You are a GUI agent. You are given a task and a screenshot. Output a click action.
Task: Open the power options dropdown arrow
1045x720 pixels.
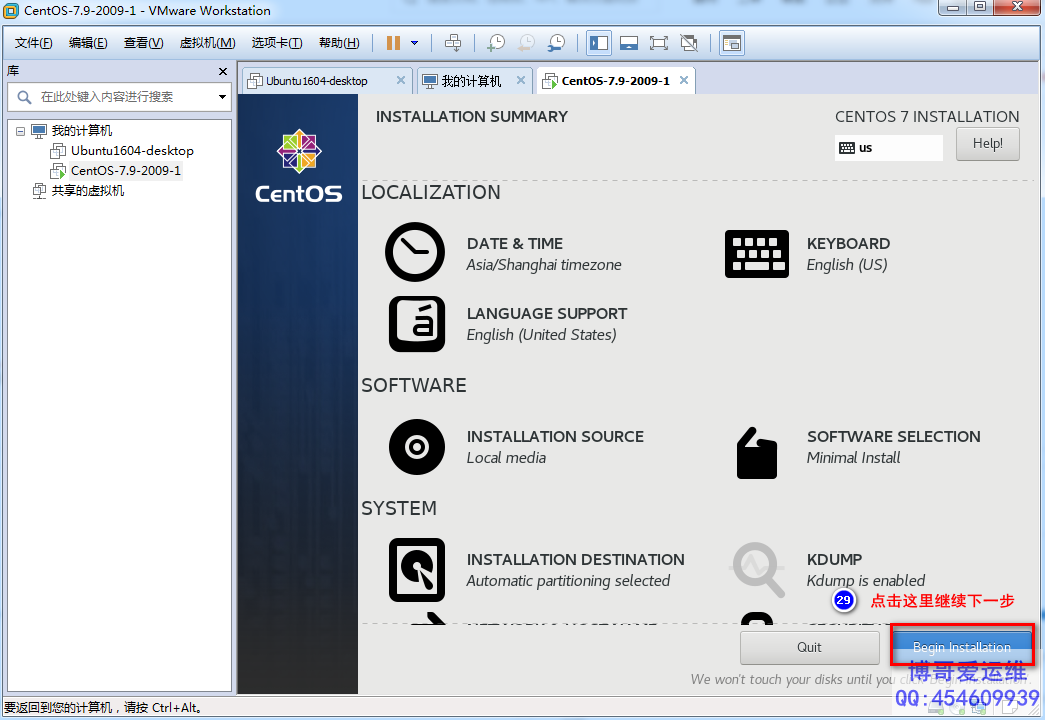click(415, 43)
